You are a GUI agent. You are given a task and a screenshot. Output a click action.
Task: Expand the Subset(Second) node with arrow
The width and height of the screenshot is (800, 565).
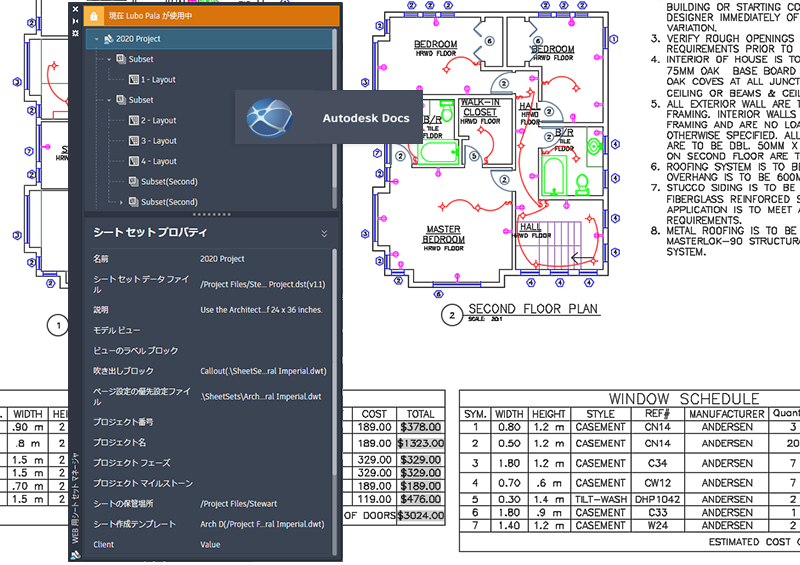click(x=121, y=202)
